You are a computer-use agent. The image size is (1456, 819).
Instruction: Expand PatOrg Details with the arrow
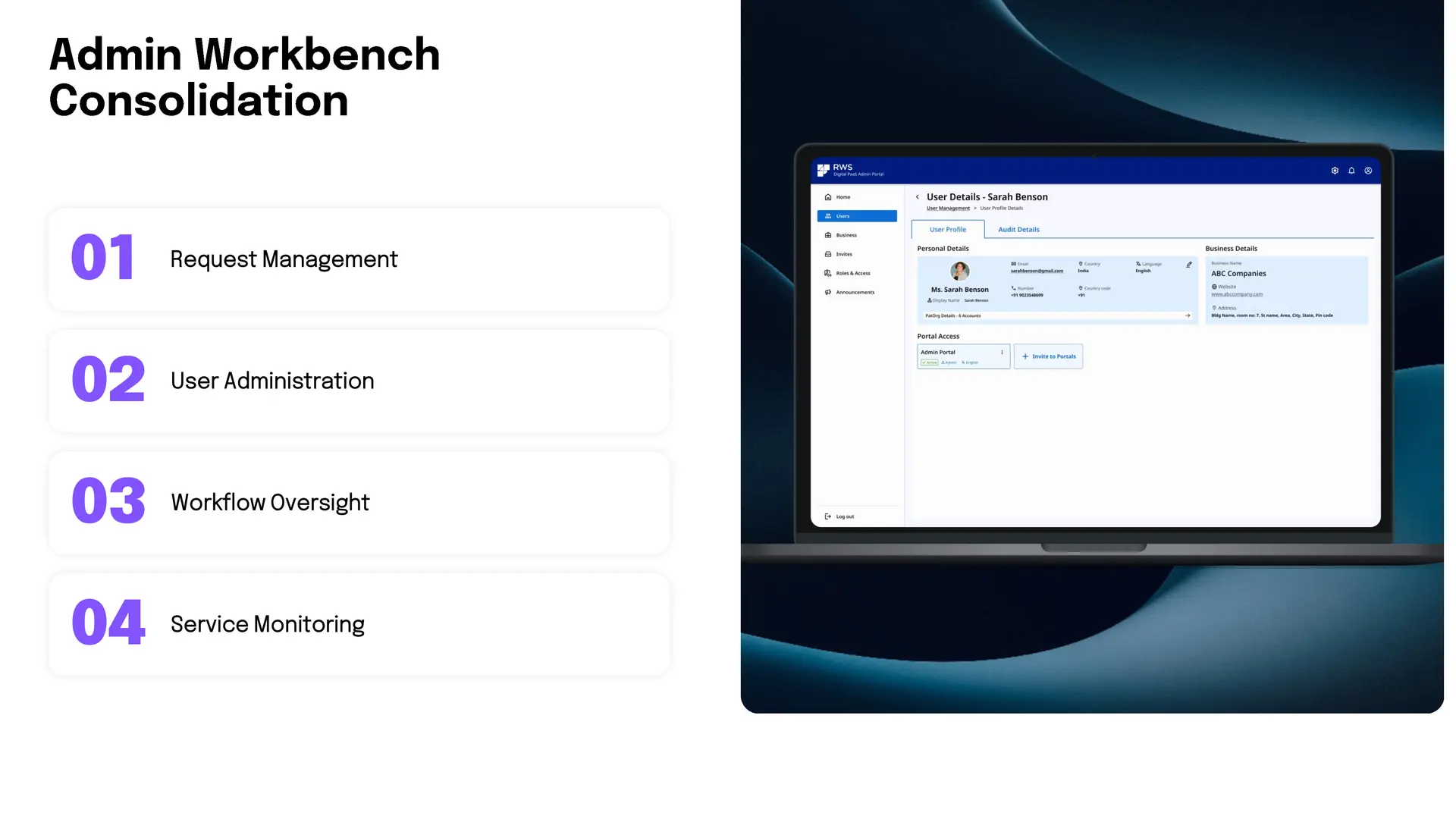click(1188, 315)
